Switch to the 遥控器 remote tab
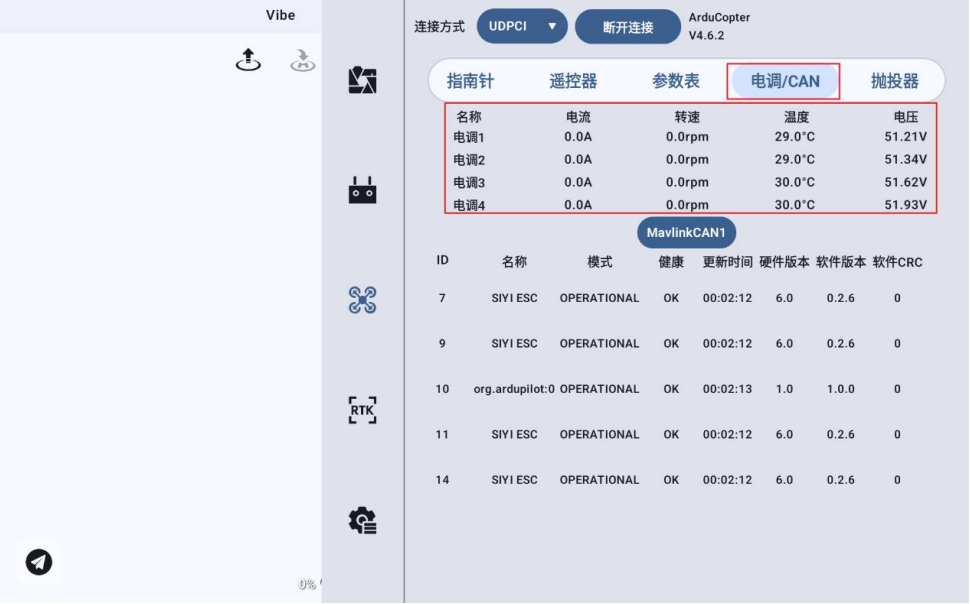 tap(573, 82)
